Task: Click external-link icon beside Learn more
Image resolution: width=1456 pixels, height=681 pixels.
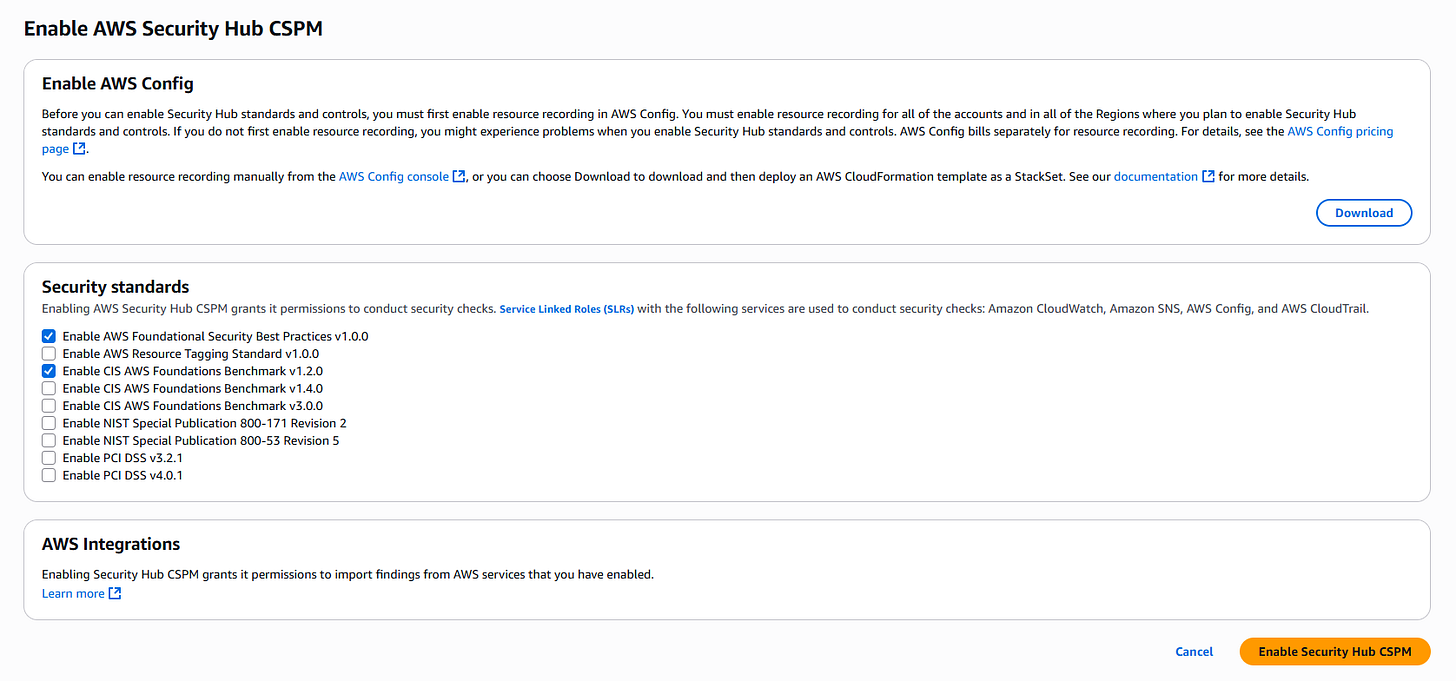Action: coord(115,594)
